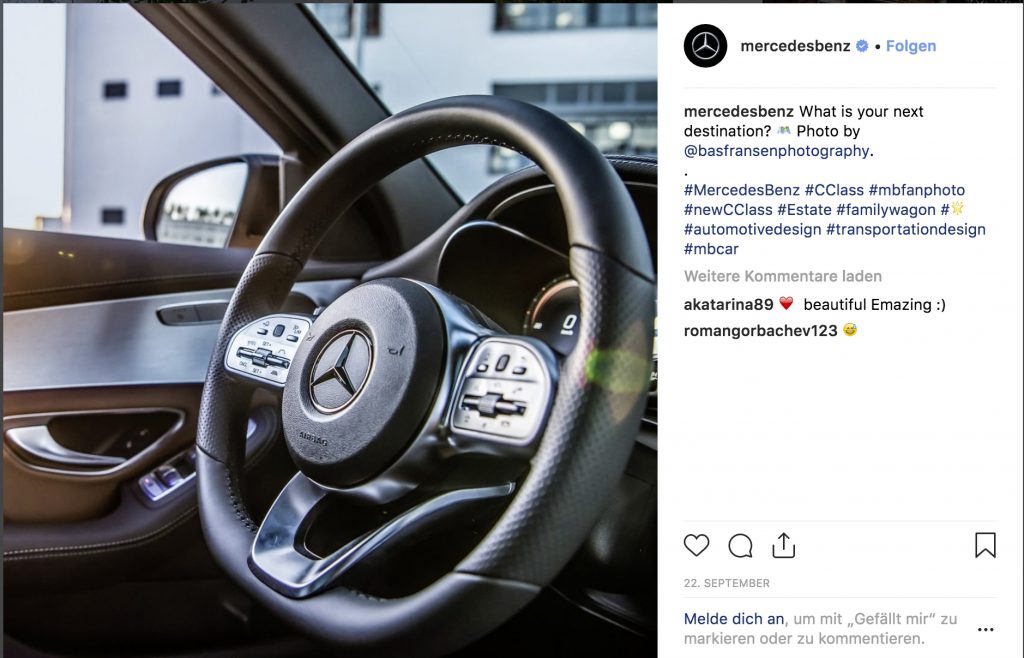Open the three-dot more options menu

(985, 629)
